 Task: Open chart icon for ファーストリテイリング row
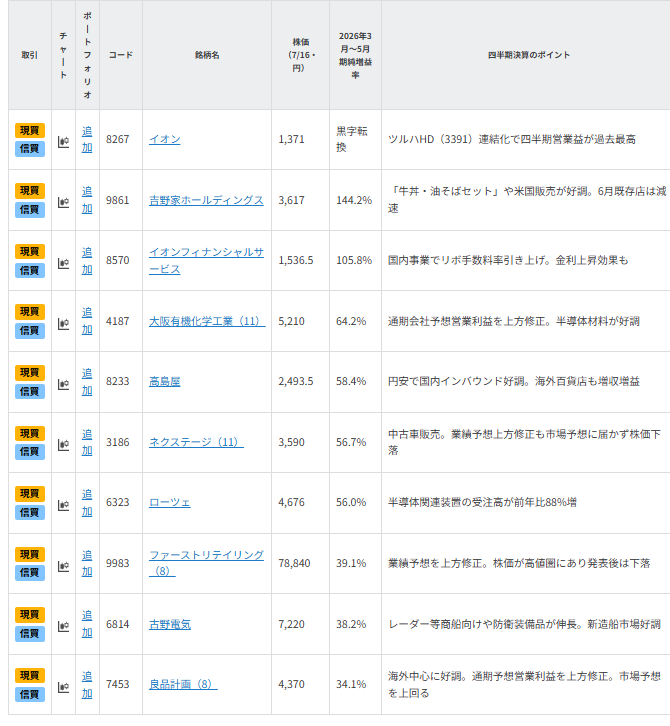pyautogui.click(x=63, y=566)
